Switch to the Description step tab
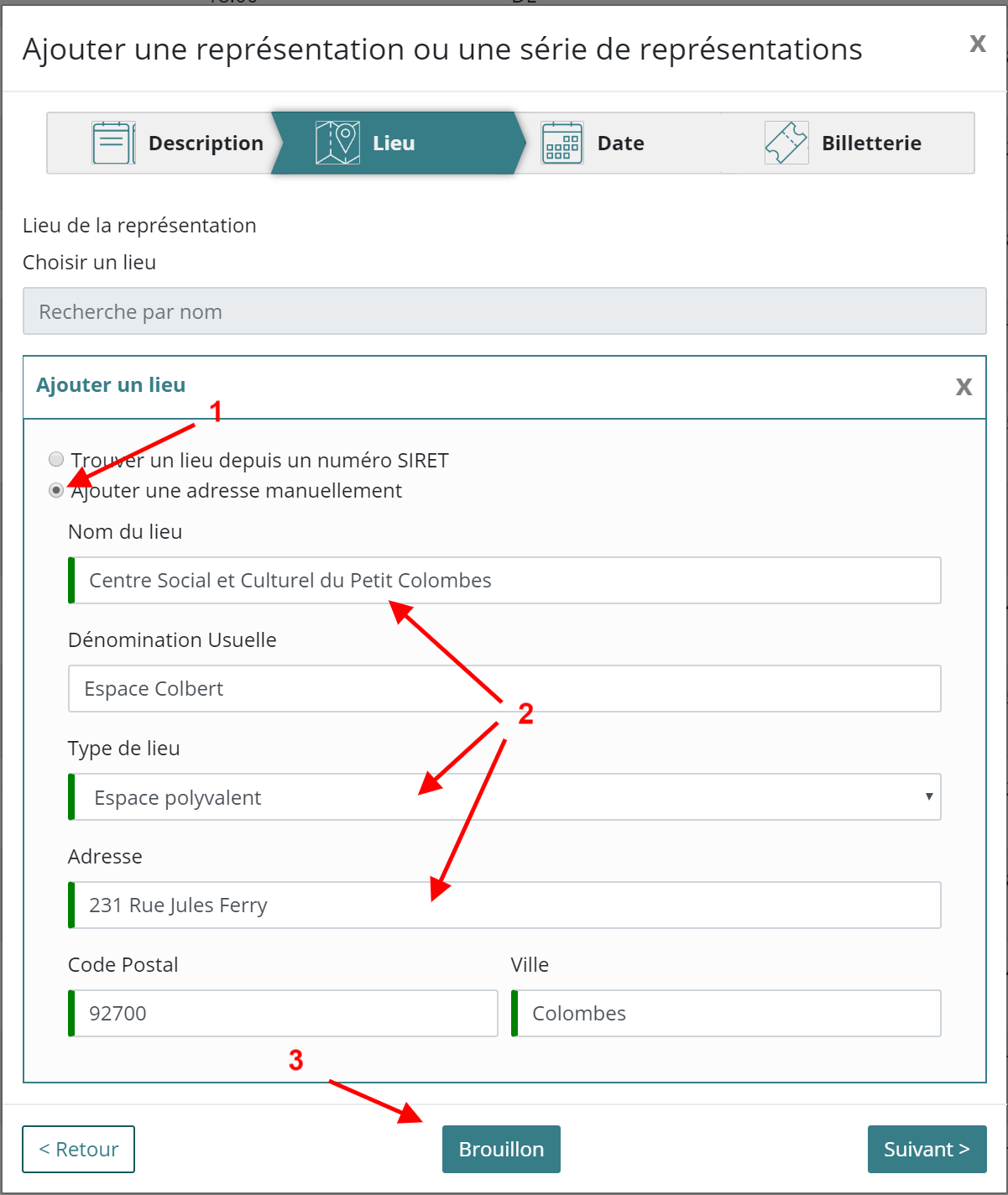 tap(206, 144)
